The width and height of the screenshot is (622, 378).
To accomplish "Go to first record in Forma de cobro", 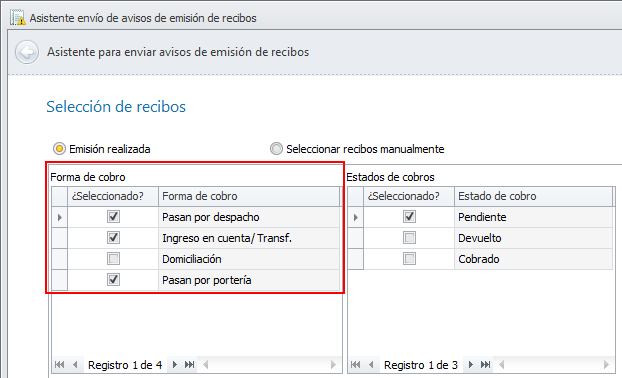I will pyautogui.click(x=60, y=365).
